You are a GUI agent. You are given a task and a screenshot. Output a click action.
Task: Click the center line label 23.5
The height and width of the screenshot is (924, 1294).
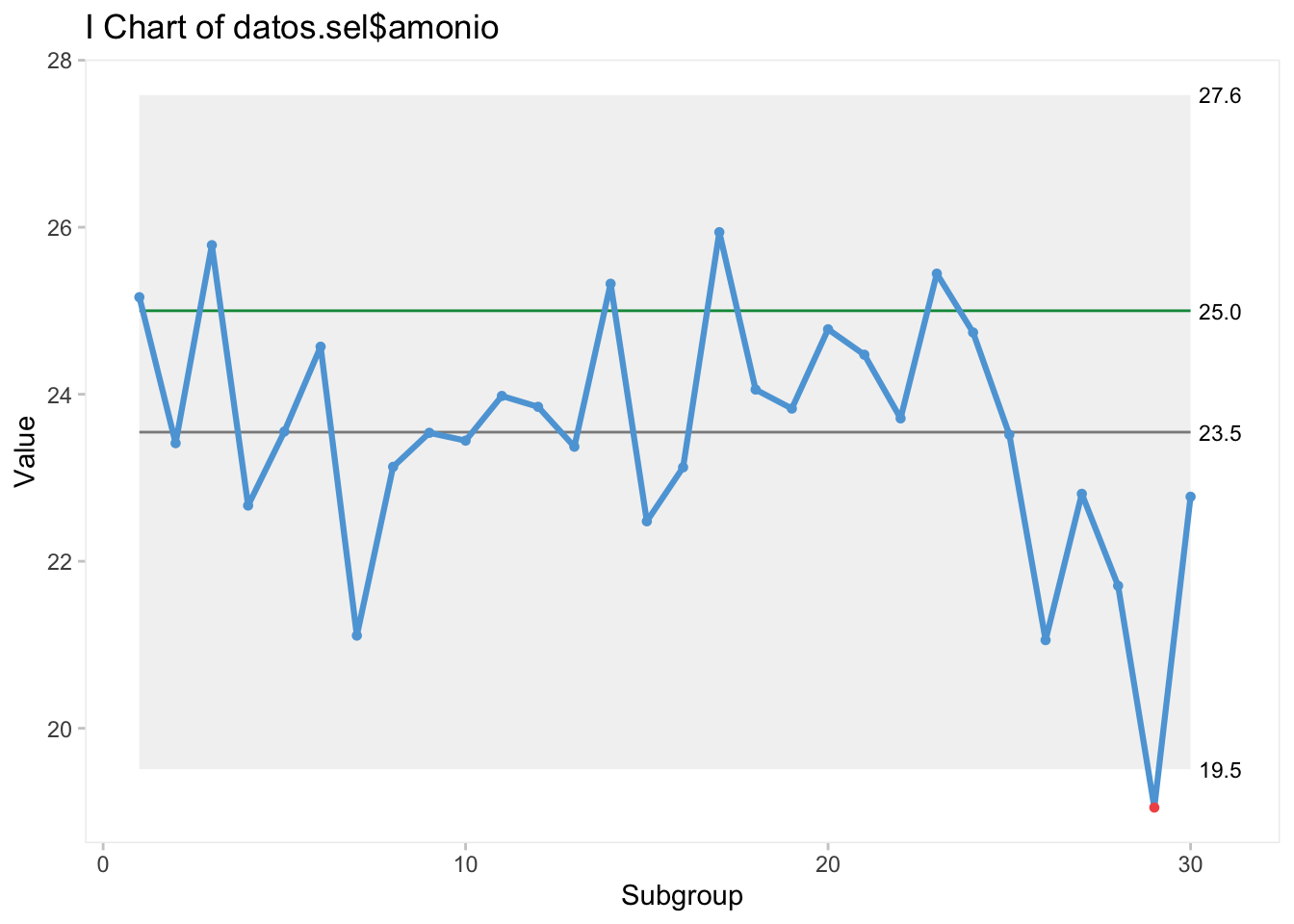[x=1219, y=433]
